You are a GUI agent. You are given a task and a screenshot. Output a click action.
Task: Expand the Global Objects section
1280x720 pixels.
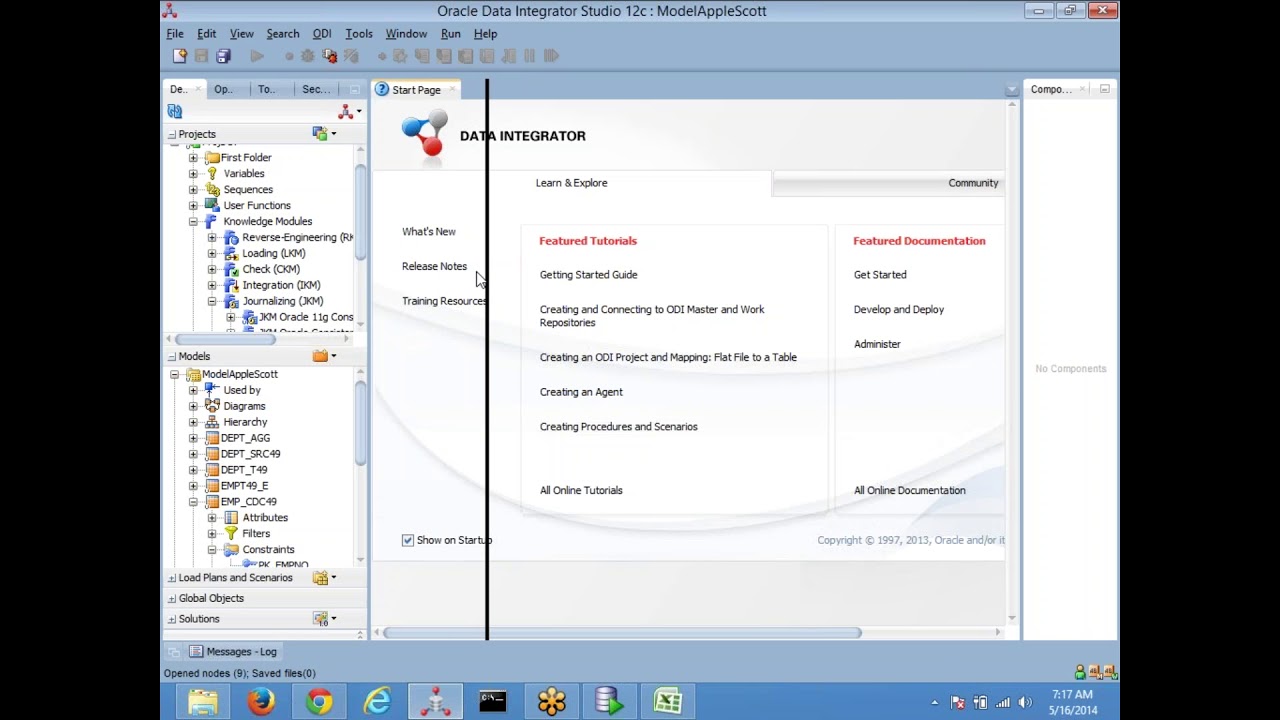[x=172, y=599]
